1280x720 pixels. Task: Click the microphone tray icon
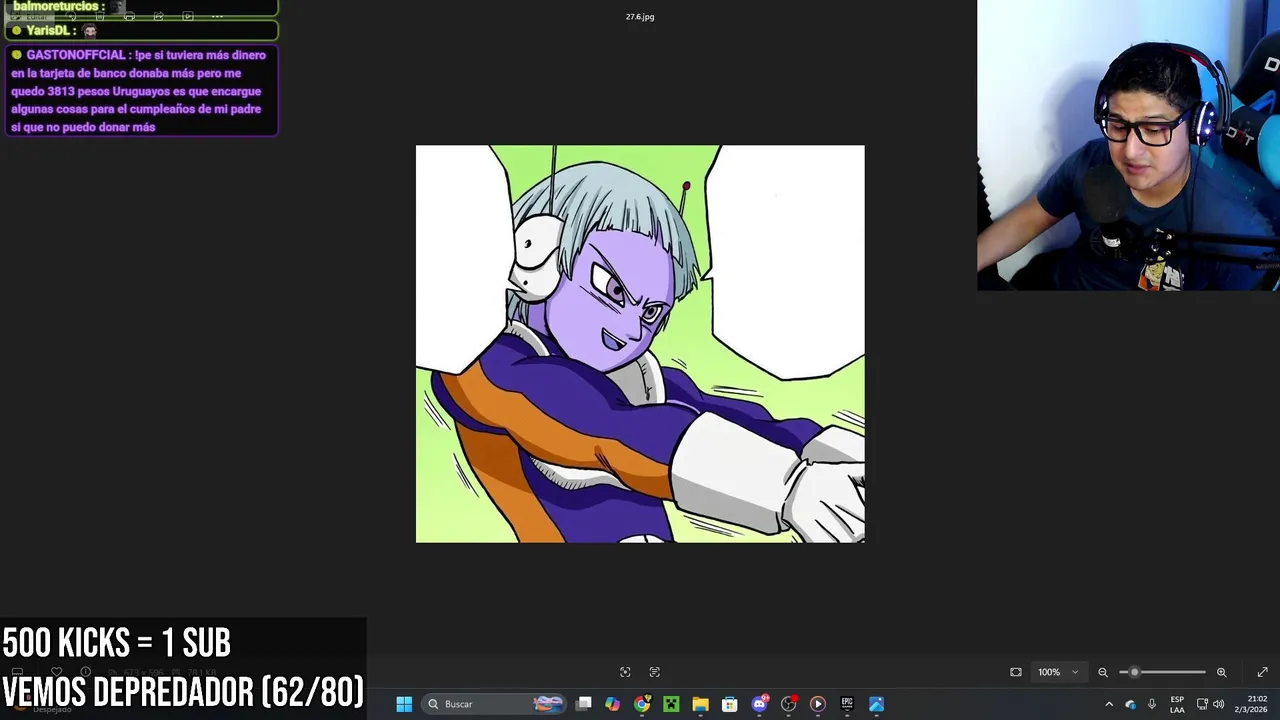coord(1152,704)
